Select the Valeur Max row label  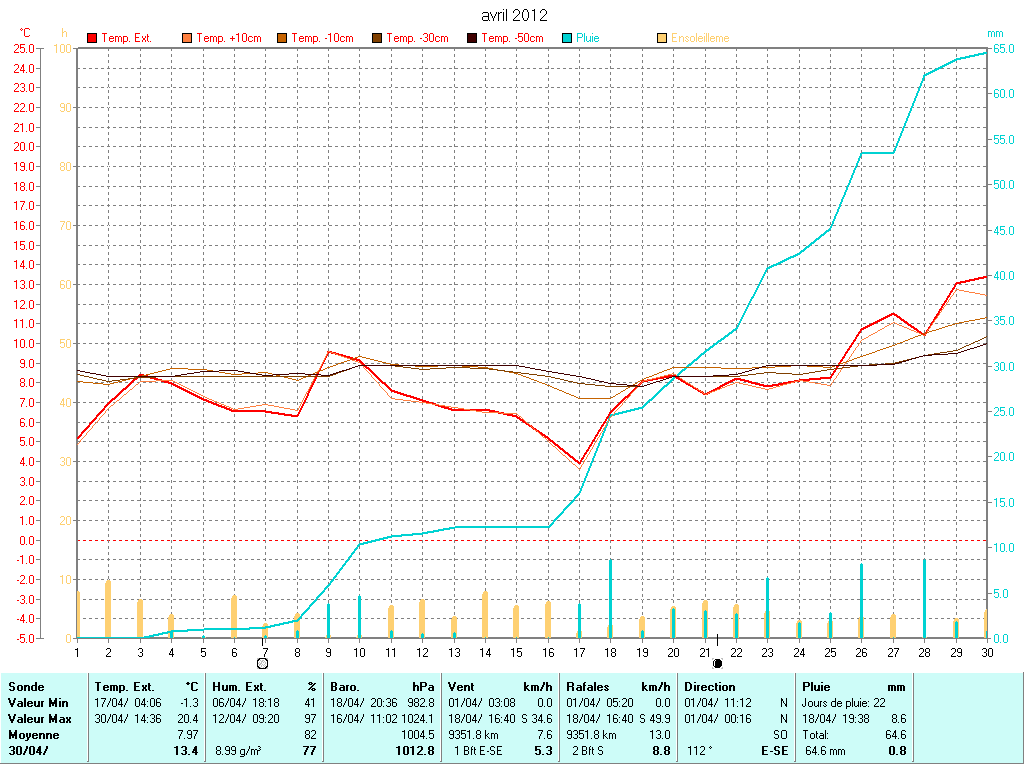point(37,719)
